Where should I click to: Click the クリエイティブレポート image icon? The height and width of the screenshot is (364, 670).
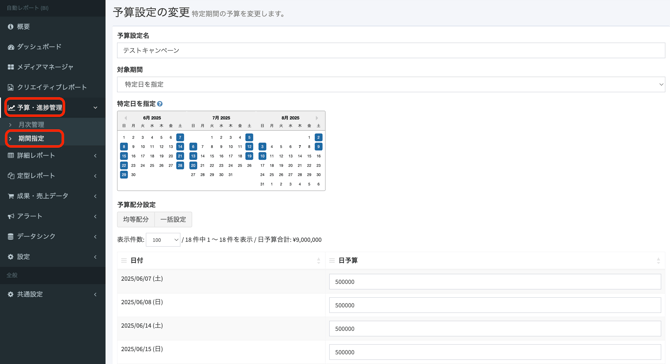11,87
